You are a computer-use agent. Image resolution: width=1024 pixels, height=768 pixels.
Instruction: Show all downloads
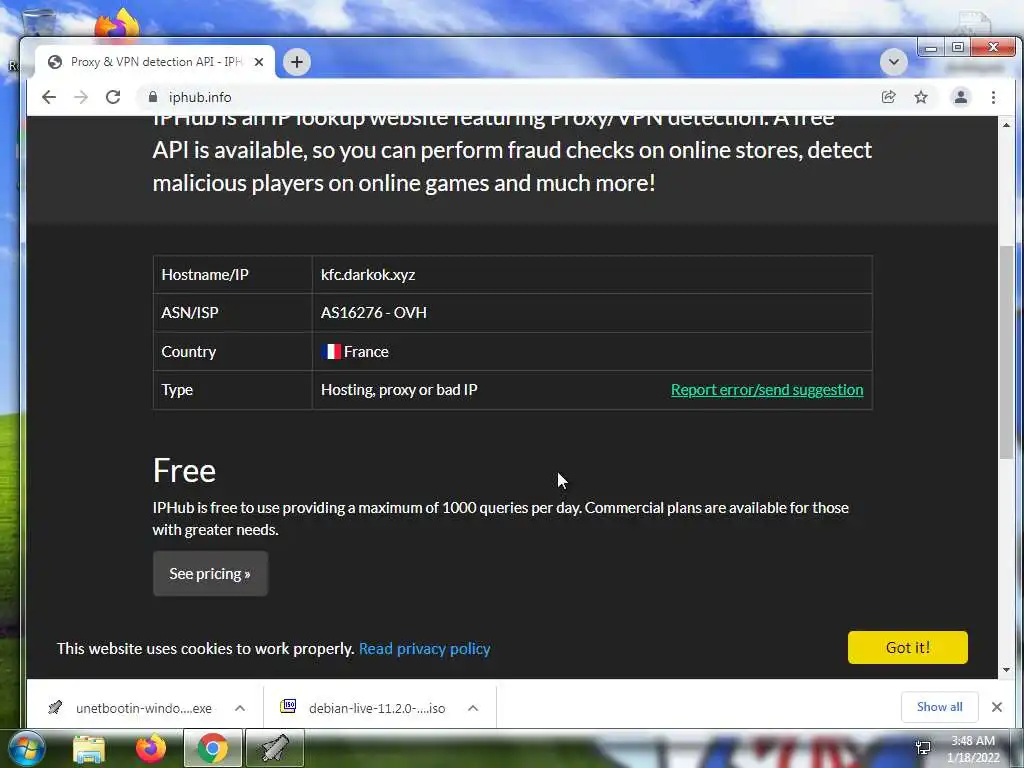[939, 707]
